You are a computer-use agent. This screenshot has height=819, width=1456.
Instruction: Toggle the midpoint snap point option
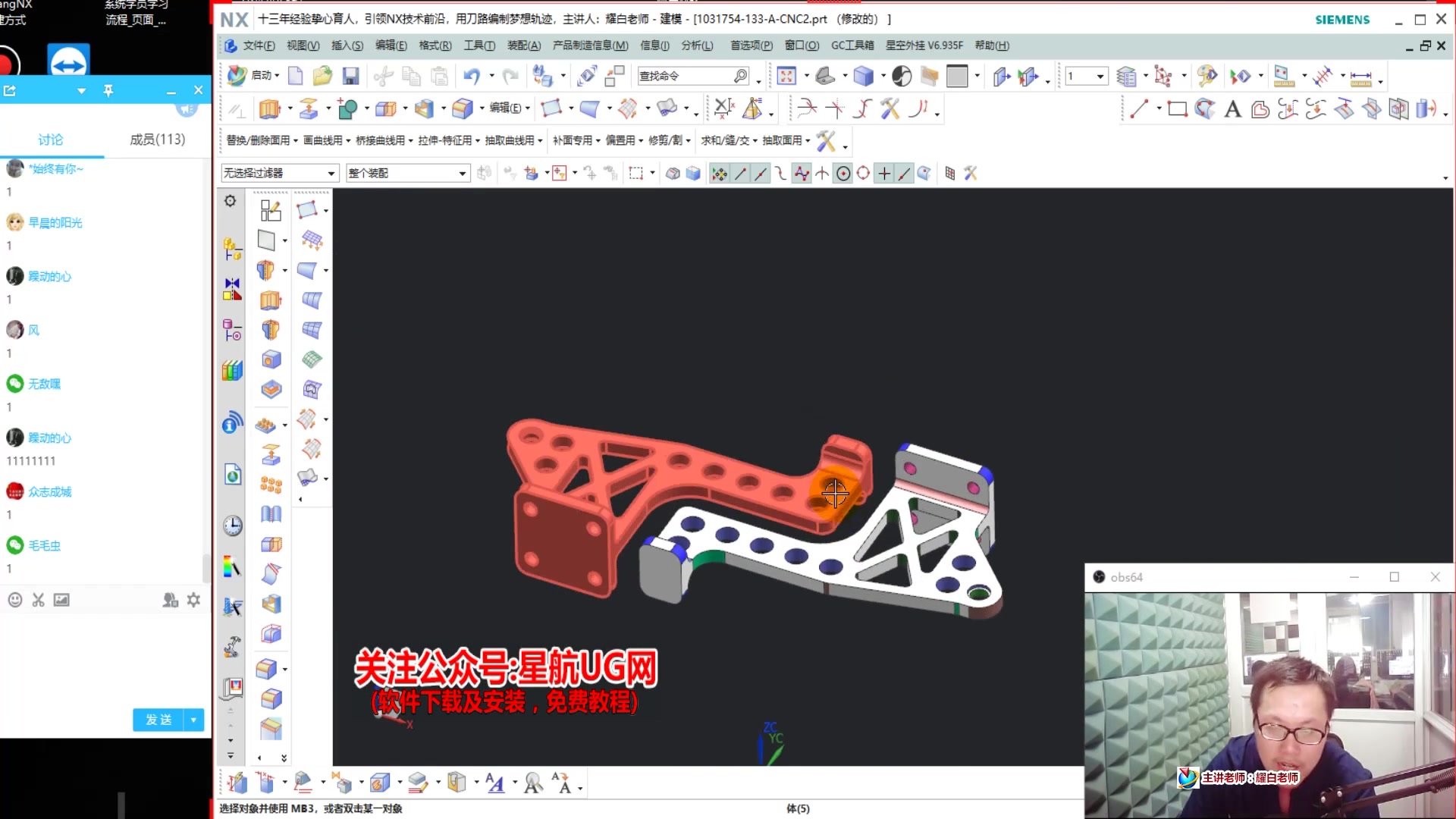coord(761,174)
